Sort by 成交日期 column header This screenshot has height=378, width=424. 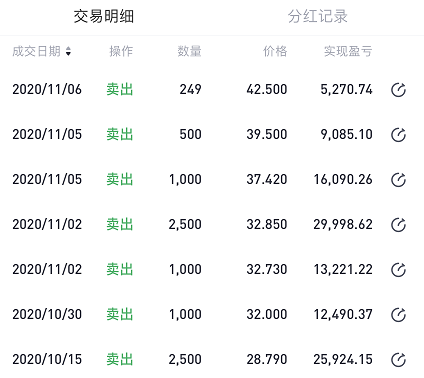pos(37,51)
